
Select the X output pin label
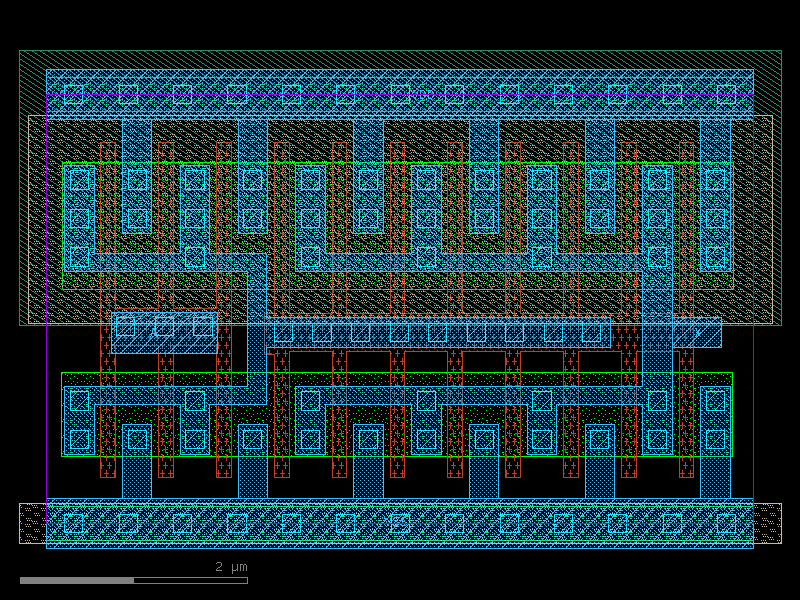point(697,333)
